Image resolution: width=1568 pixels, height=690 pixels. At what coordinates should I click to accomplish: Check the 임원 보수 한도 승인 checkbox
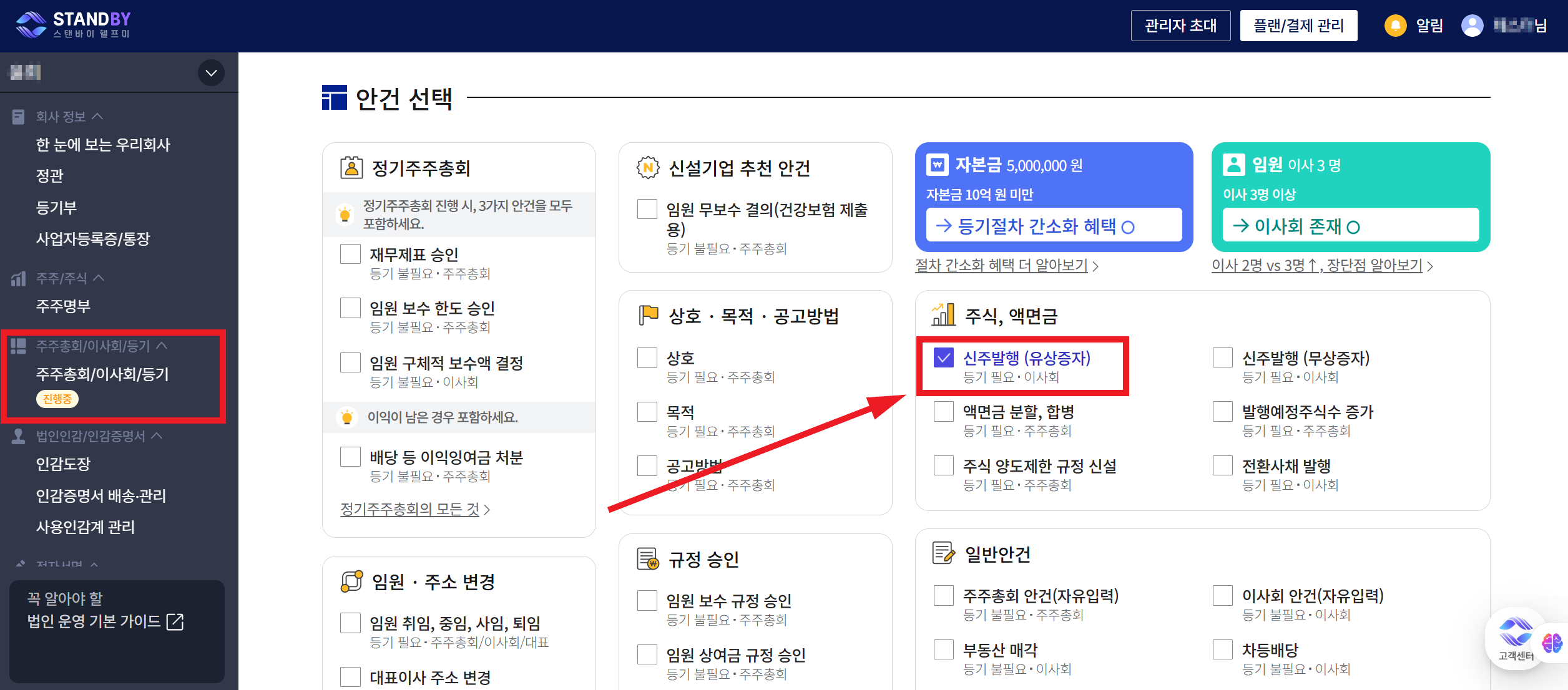[350, 308]
